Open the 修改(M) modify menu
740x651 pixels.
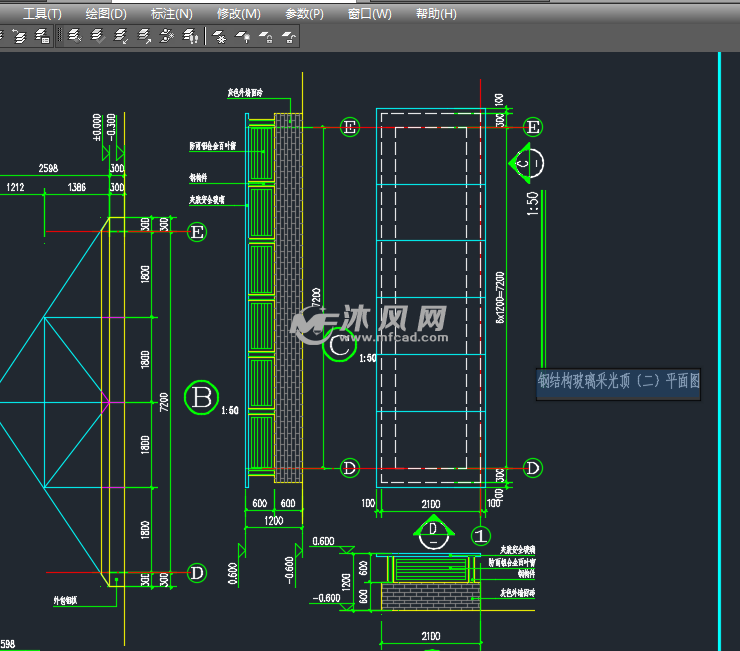238,14
